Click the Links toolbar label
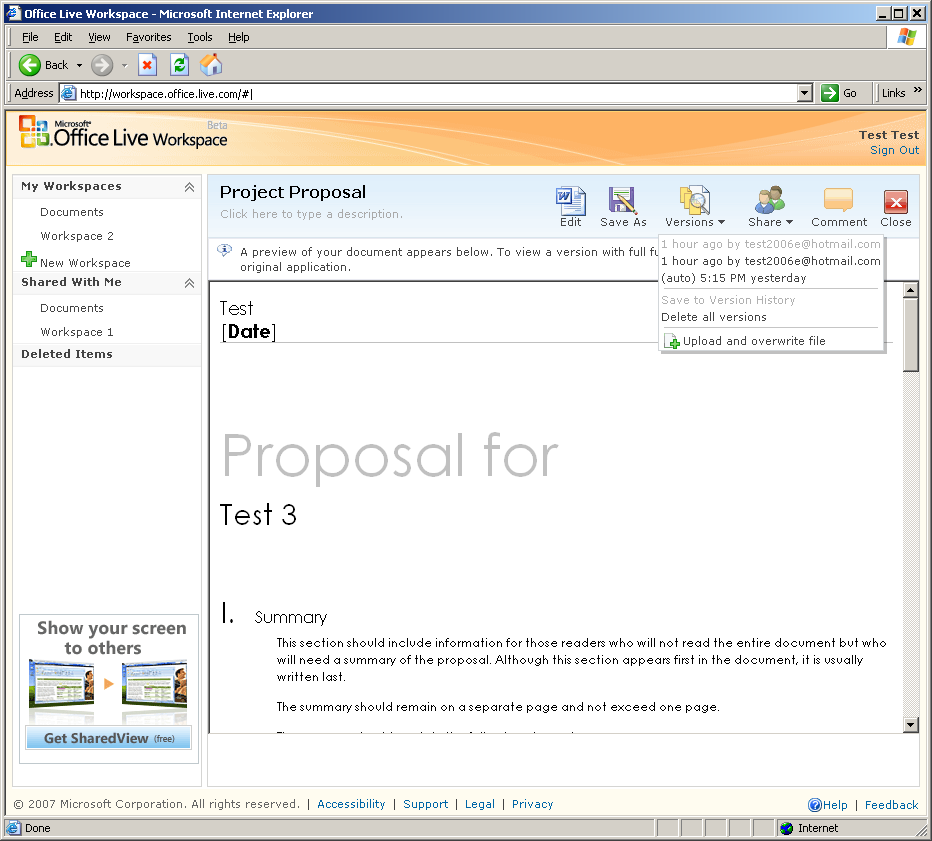932x841 pixels. (x=893, y=93)
